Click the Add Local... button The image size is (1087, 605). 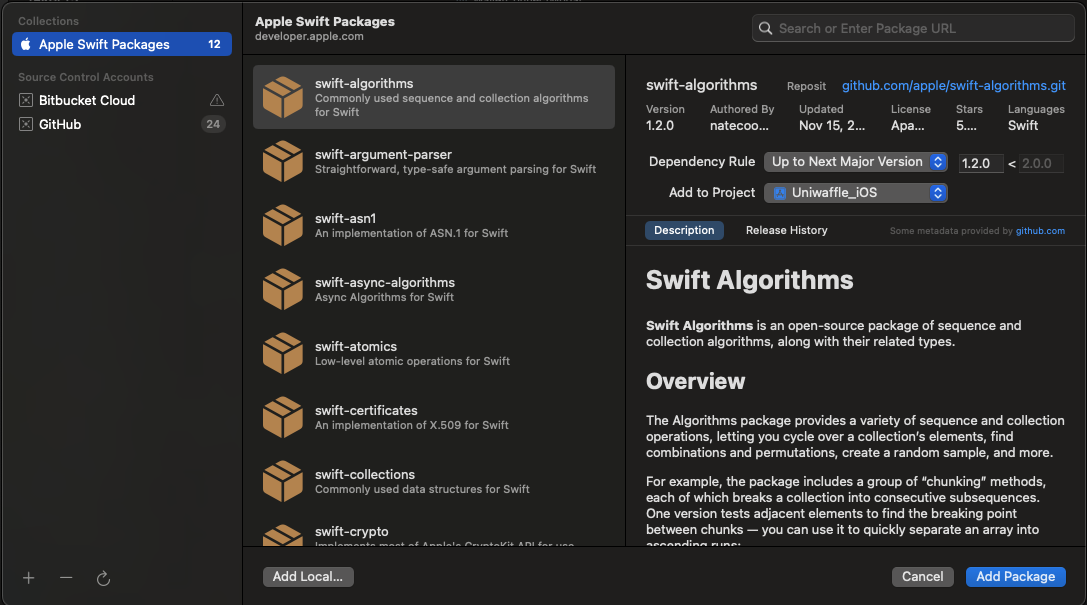[308, 577]
